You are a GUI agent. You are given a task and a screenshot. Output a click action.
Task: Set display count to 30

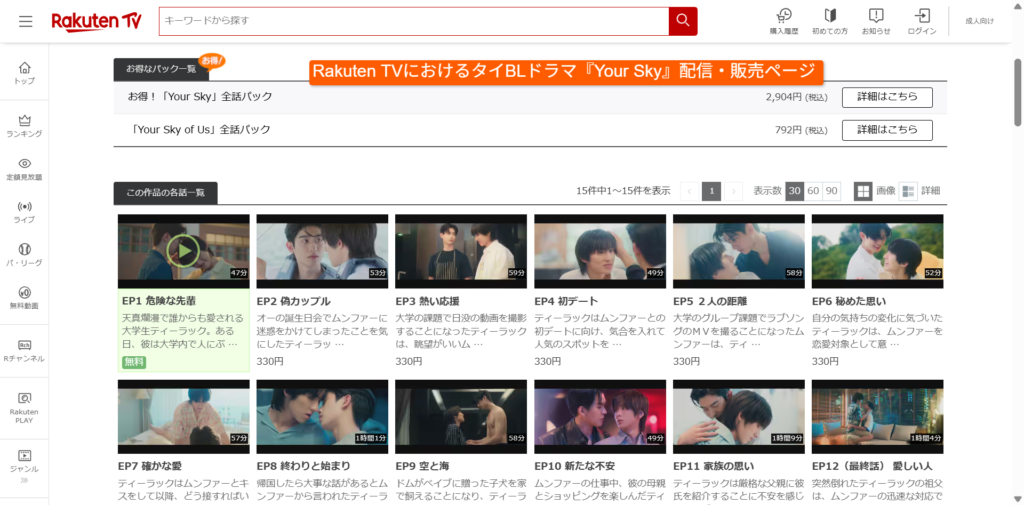click(794, 191)
